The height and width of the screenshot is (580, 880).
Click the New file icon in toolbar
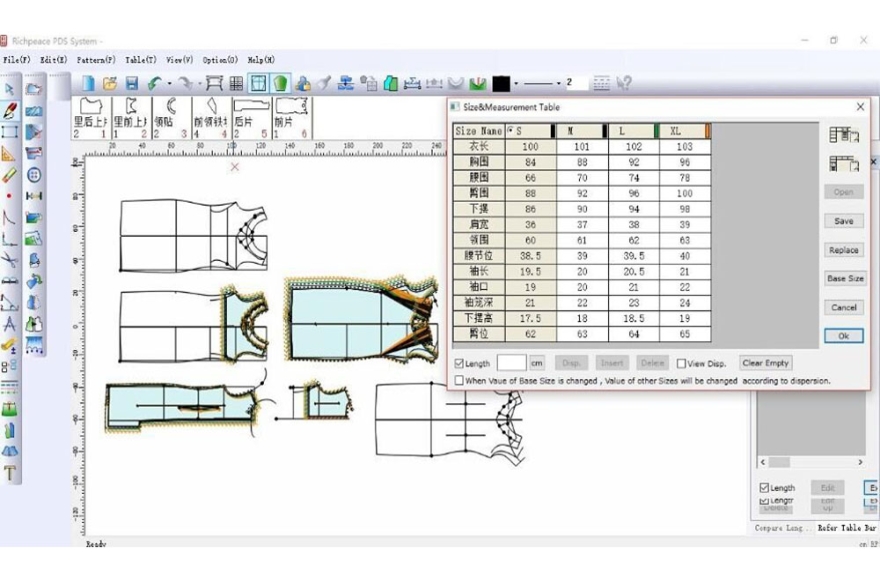click(88, 84)
